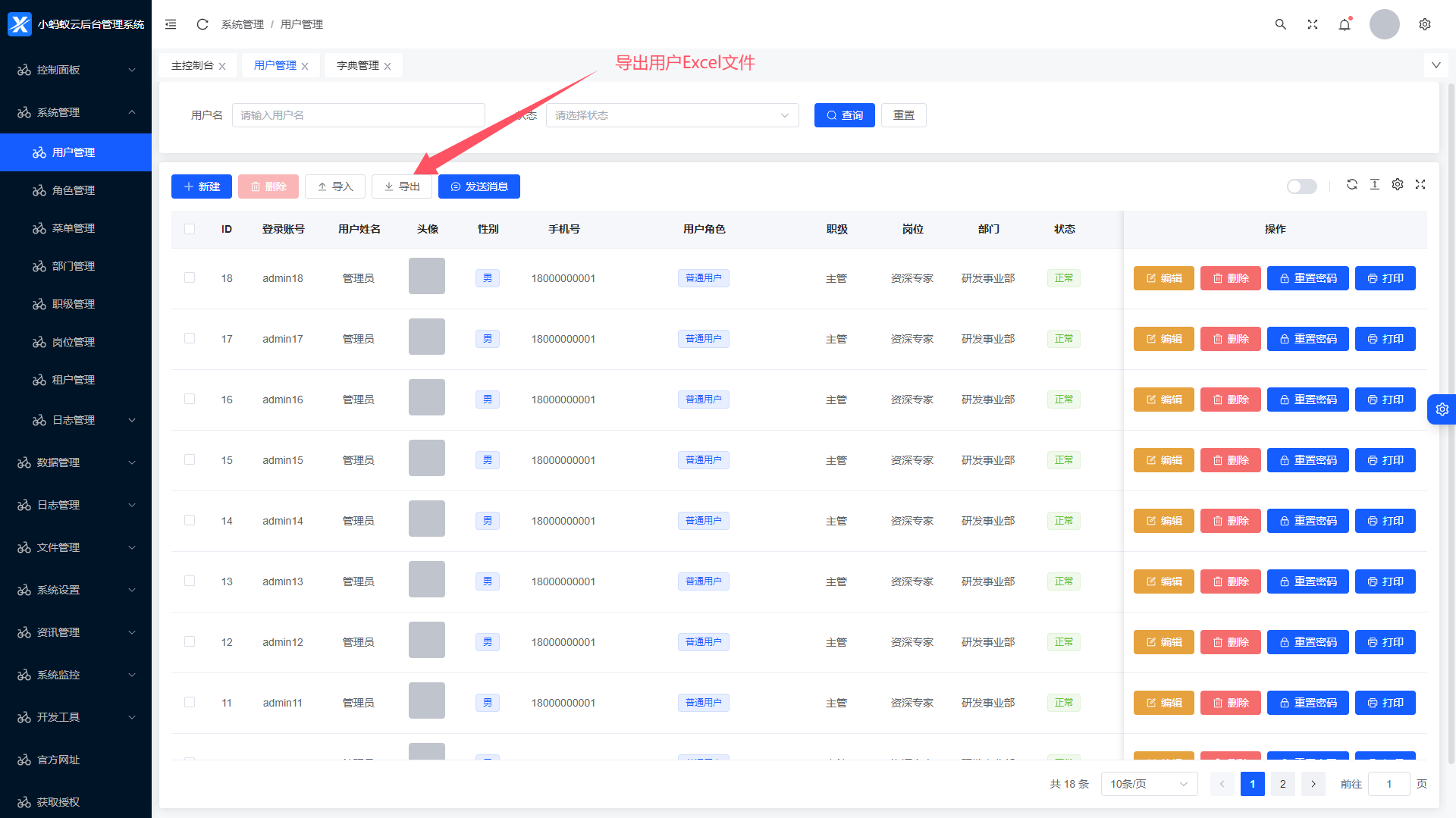This screenshot has height=818, width=1456.
Task: Expand the 数据管理 sidebar menu
Action: [76, 462]
